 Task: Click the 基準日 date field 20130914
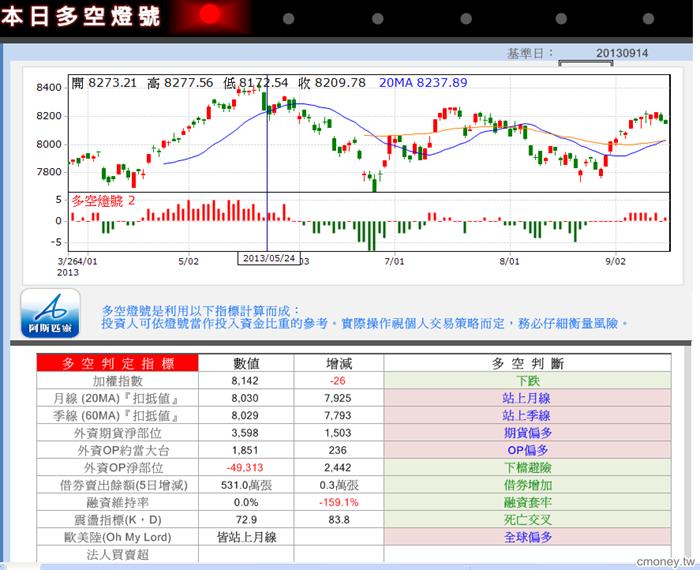622,54
